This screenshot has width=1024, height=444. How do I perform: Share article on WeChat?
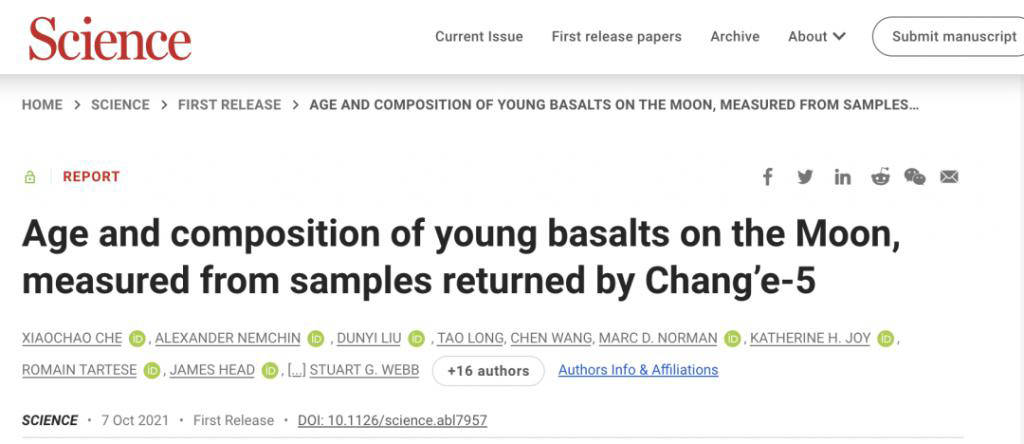click(915, 177)
